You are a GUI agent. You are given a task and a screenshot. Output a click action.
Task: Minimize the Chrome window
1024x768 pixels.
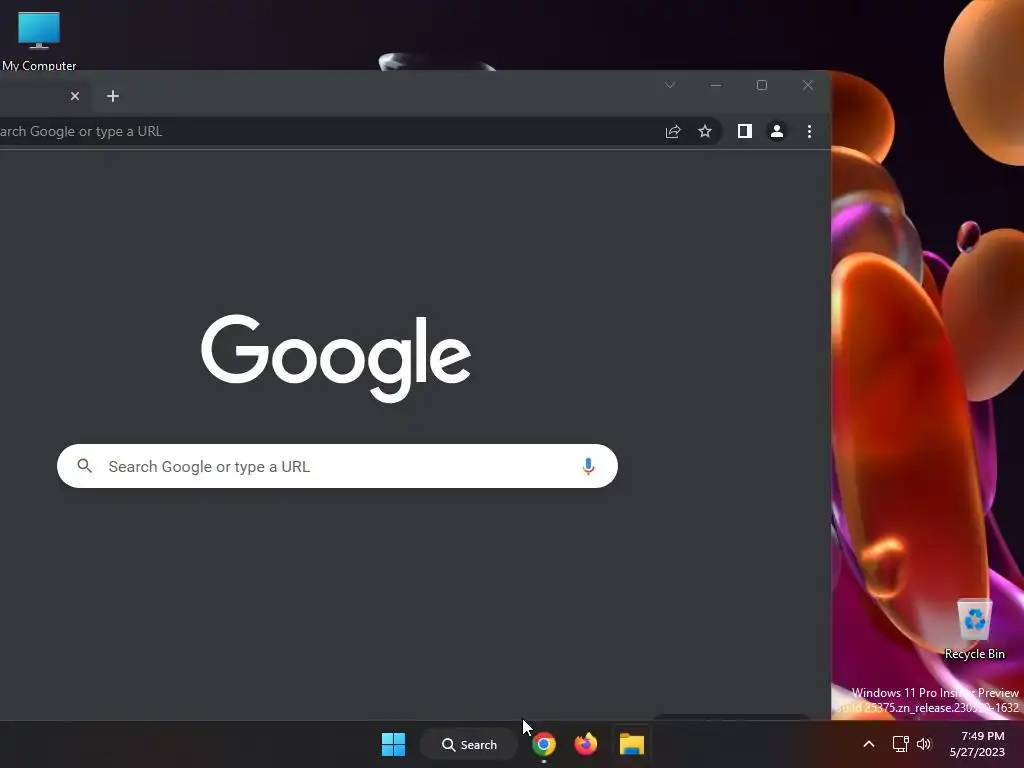pyautogui.click(x=716, y=85)
